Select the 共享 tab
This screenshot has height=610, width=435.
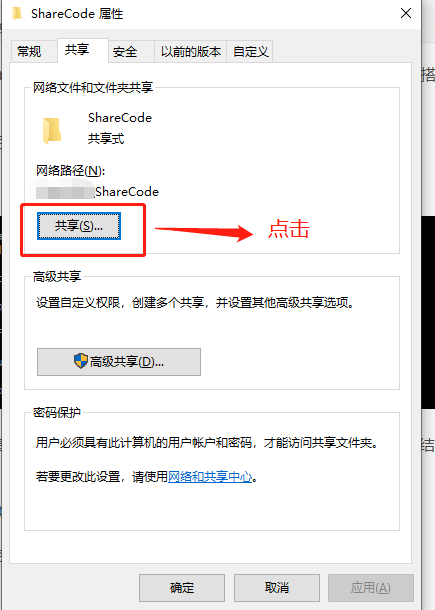coord(77,50)
